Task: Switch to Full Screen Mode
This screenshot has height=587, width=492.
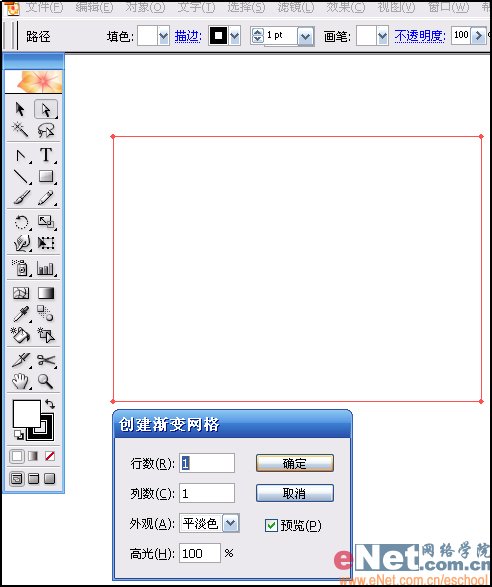Action: 50,479
